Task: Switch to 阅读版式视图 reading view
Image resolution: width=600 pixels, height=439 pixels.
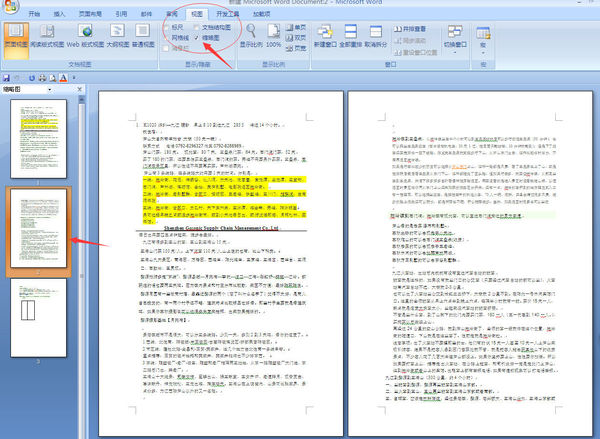Action: pyautogui.click(x=48, y=36)
